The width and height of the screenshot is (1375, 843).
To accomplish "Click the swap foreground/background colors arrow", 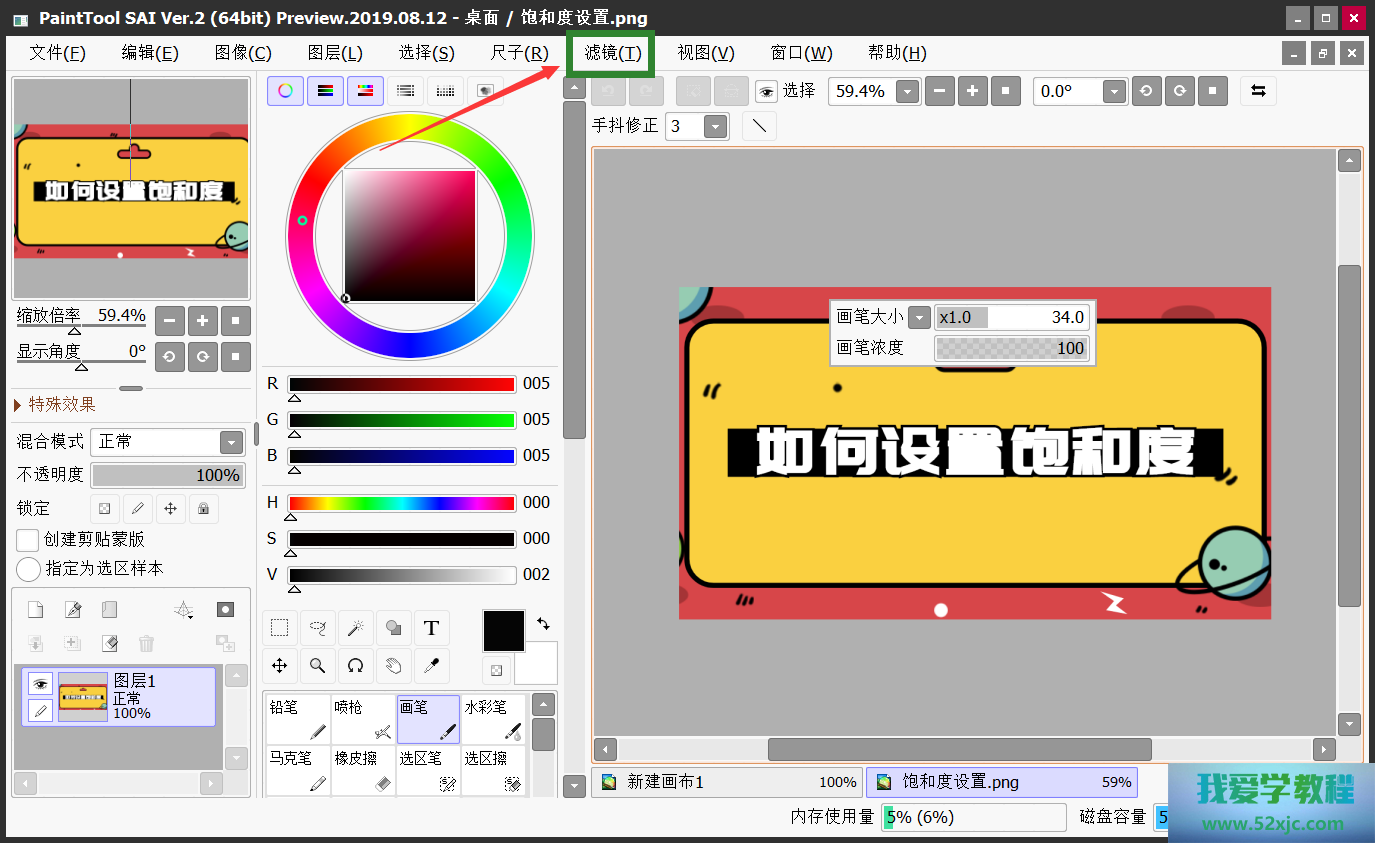I will click(543, 623).
